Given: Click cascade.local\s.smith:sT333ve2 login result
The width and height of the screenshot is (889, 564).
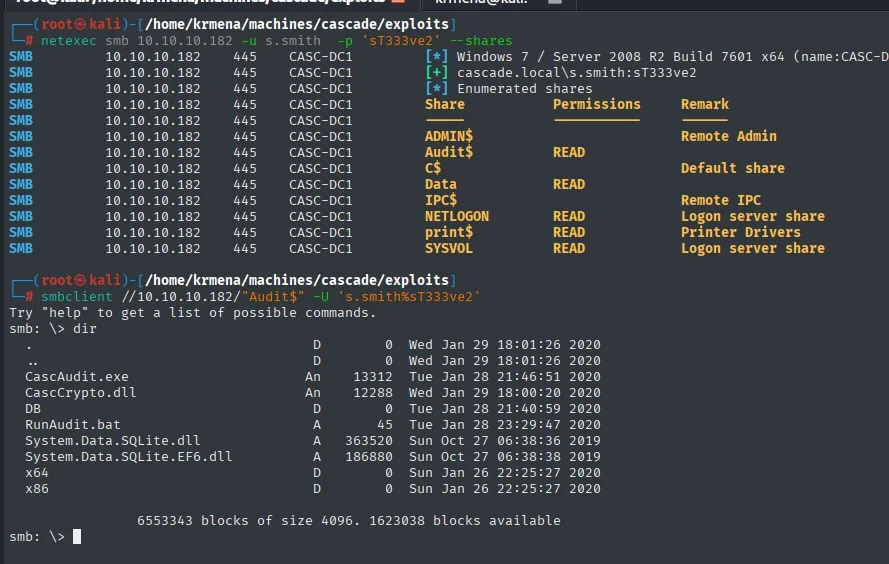Looking at the screenshot, I should pos(577,73).
